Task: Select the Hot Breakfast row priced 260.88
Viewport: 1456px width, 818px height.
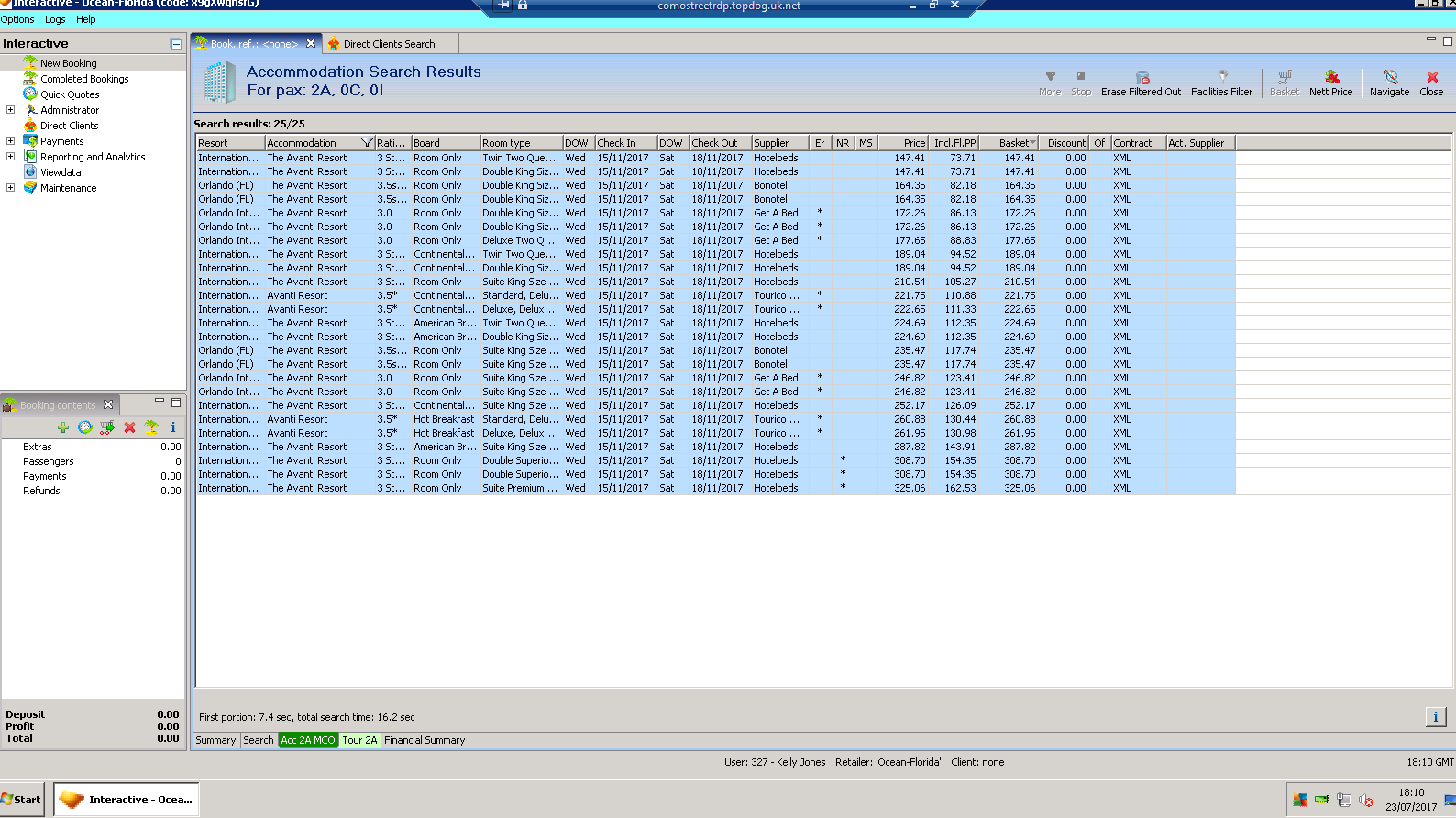Action: pyautogui.click(x=716, y=419)
